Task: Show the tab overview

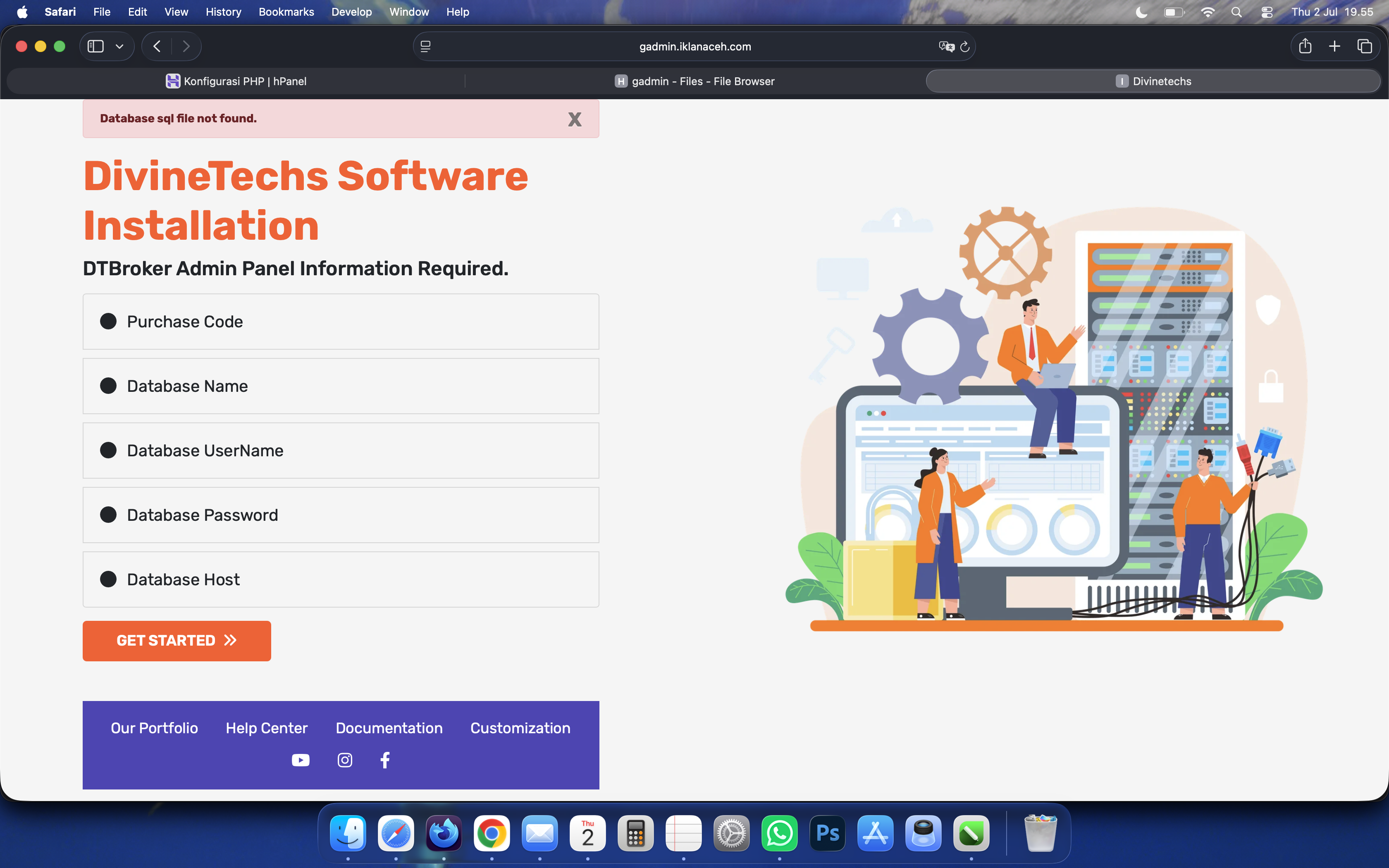Action: [1365, 46]
